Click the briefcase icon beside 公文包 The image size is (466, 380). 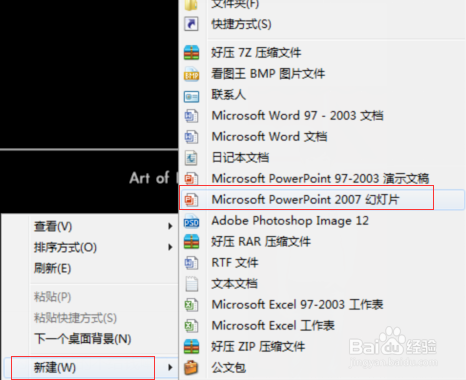[191, 368]
